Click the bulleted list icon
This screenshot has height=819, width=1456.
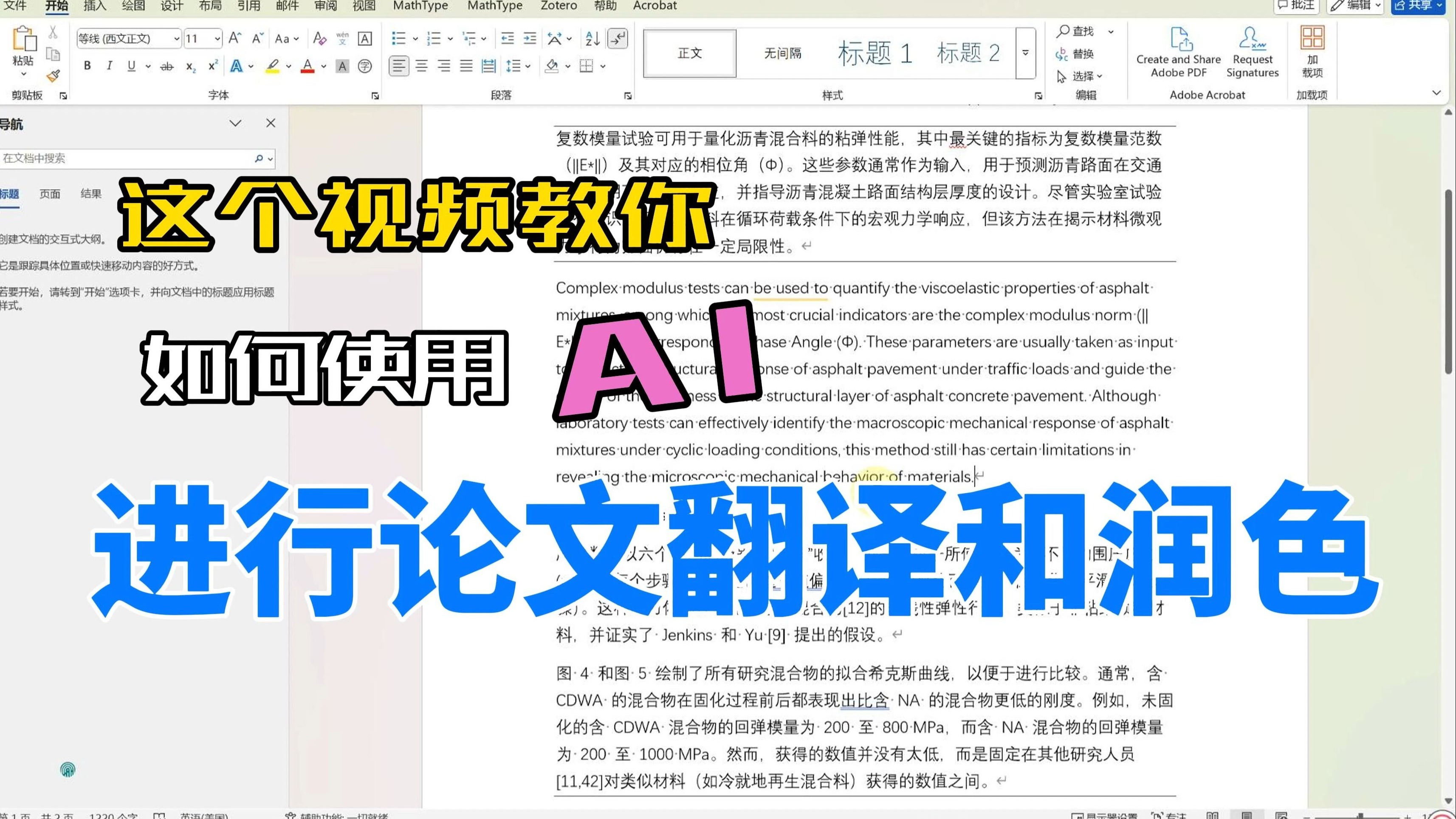click(398, 38)
